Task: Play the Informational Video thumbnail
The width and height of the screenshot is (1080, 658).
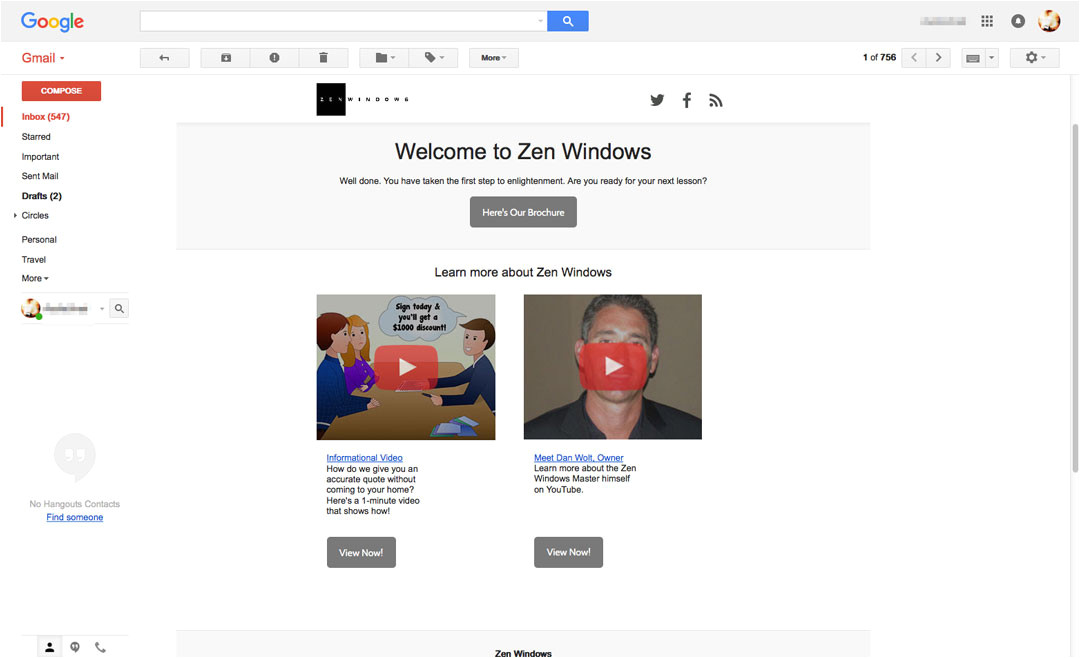Action: point(406,367)
